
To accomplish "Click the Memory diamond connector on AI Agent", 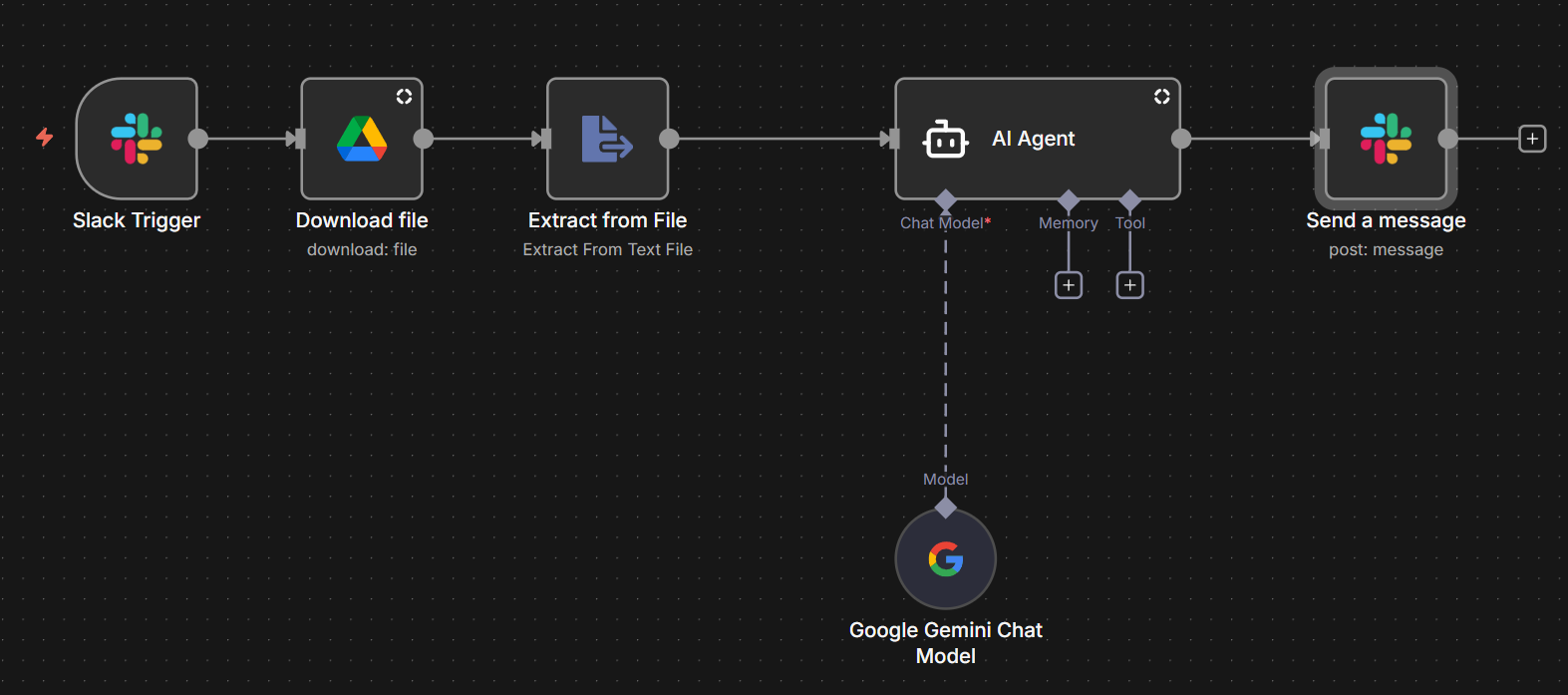I will 1069,200.
